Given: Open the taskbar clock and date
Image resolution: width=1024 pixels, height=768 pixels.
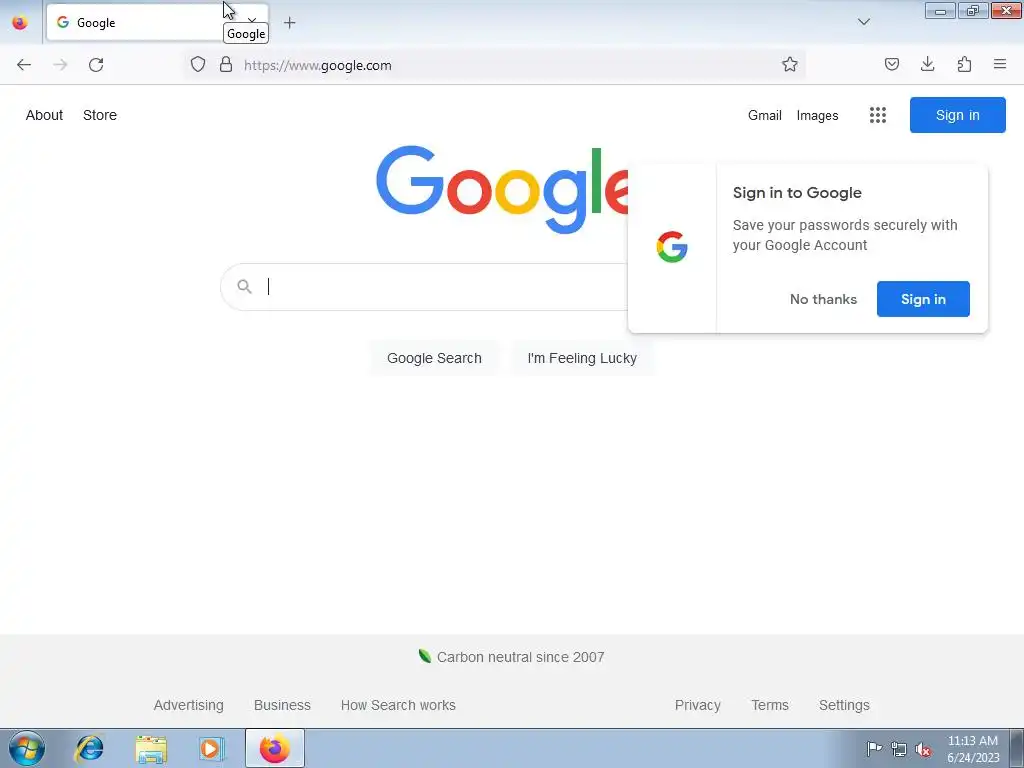Looking at the screenshot, I should point(973,749).
